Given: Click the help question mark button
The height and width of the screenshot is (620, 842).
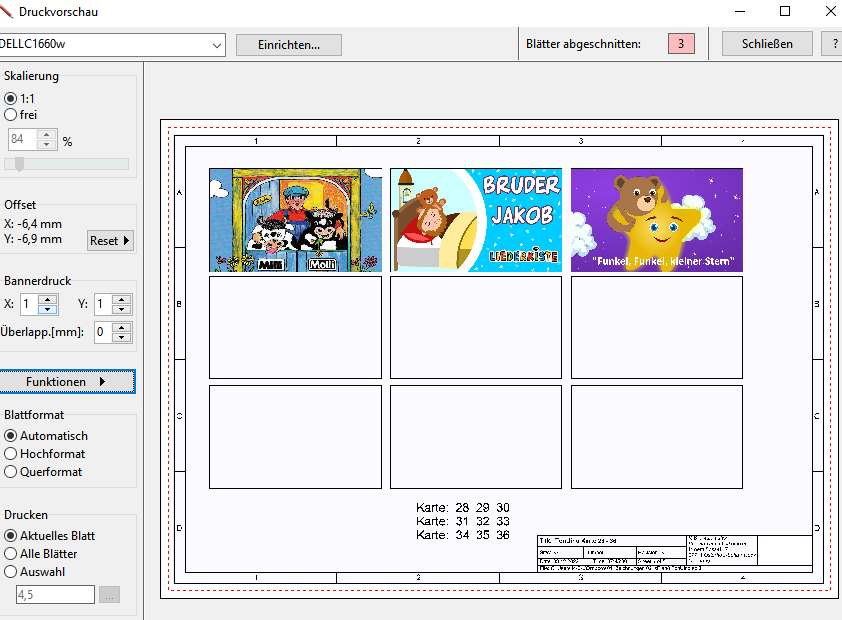Looking at the screenshot, I should pos(833,44).
